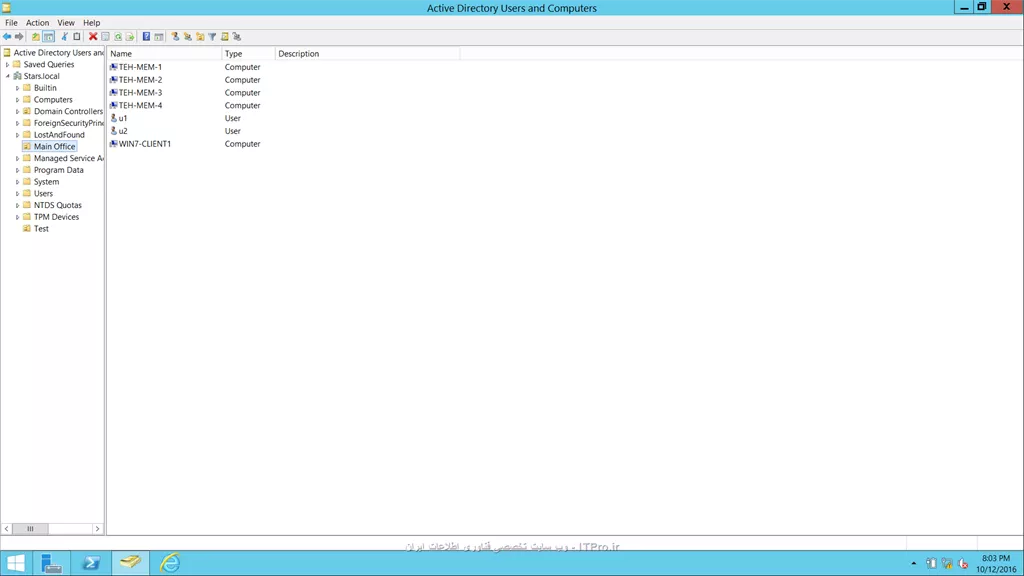
Task: Select computer TEH-MEM-4 in the list
Action: pos(140,105)
